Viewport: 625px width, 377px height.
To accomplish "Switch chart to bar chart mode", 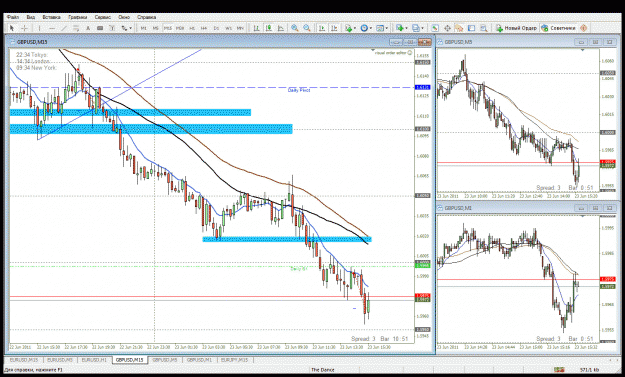I will [x=257, y=28].
